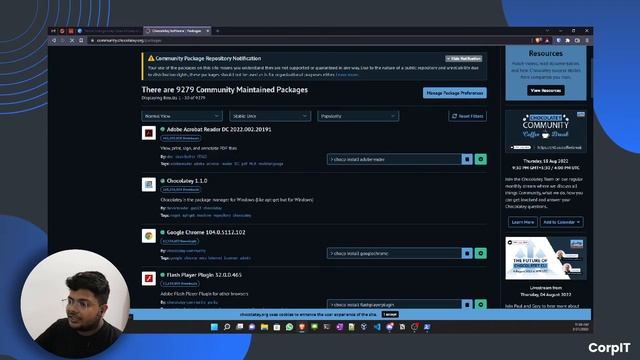Click the View Resources button
Screen dimensions: 640x360
pos(546,90)
